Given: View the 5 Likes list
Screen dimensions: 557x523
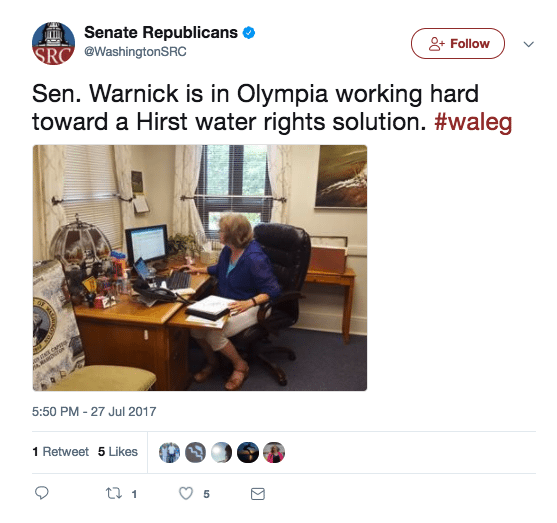Looking at the screenshot, I should (x=118, y=452).
